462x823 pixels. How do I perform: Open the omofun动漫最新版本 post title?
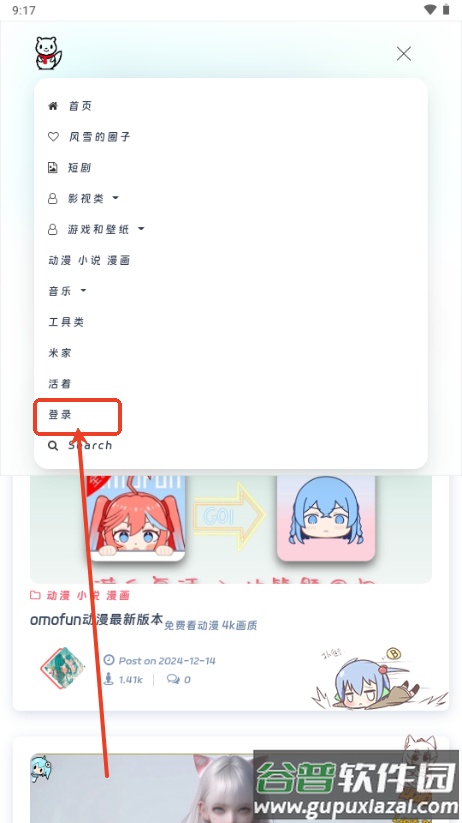97,619
